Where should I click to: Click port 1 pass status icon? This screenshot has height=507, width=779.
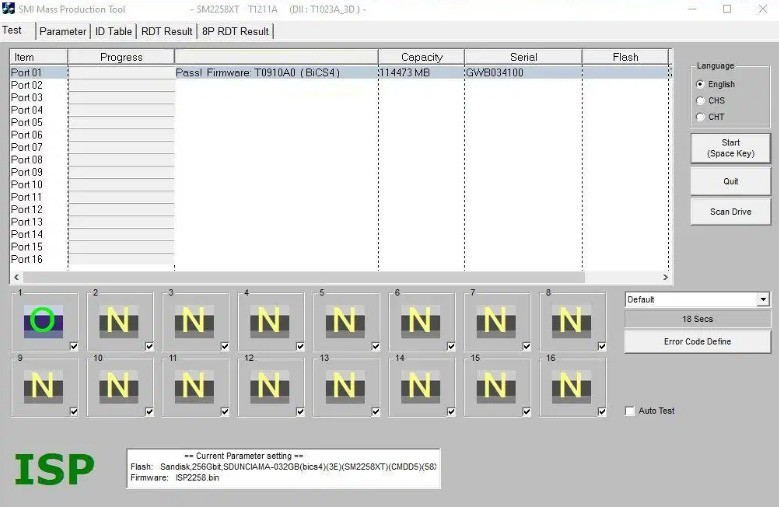tap(43, 321)
